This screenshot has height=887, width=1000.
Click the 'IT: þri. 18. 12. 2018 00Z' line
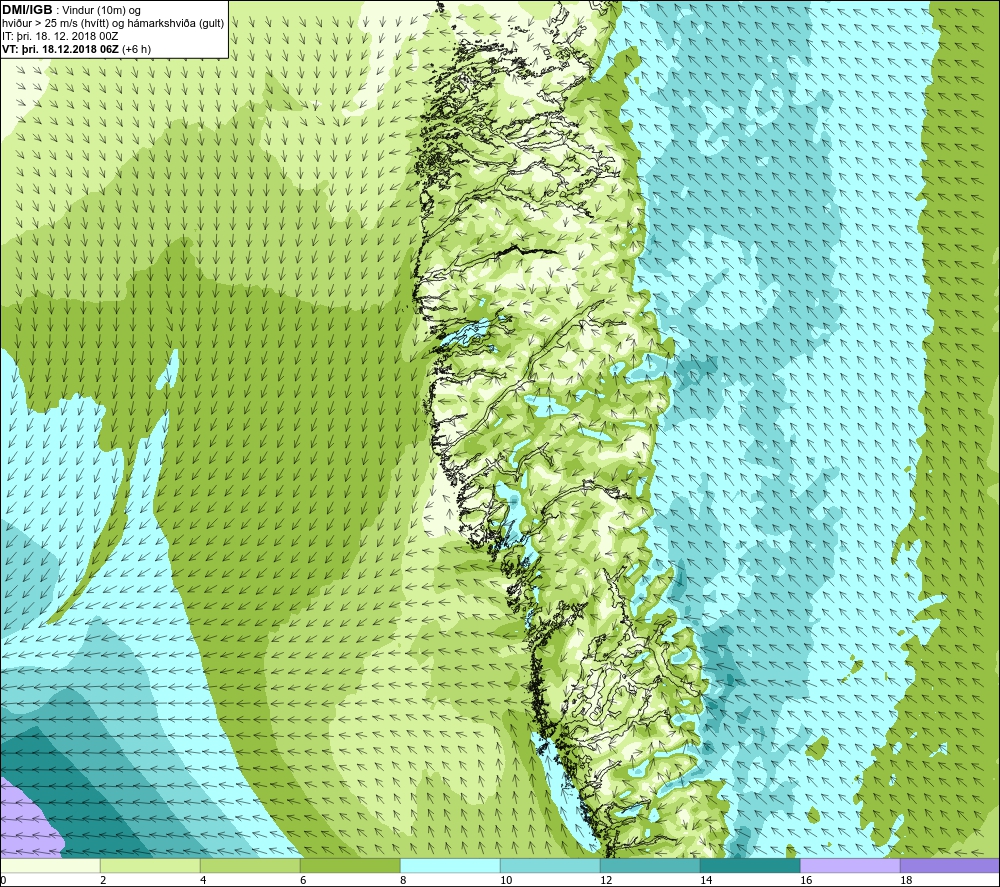click(61, 36)
